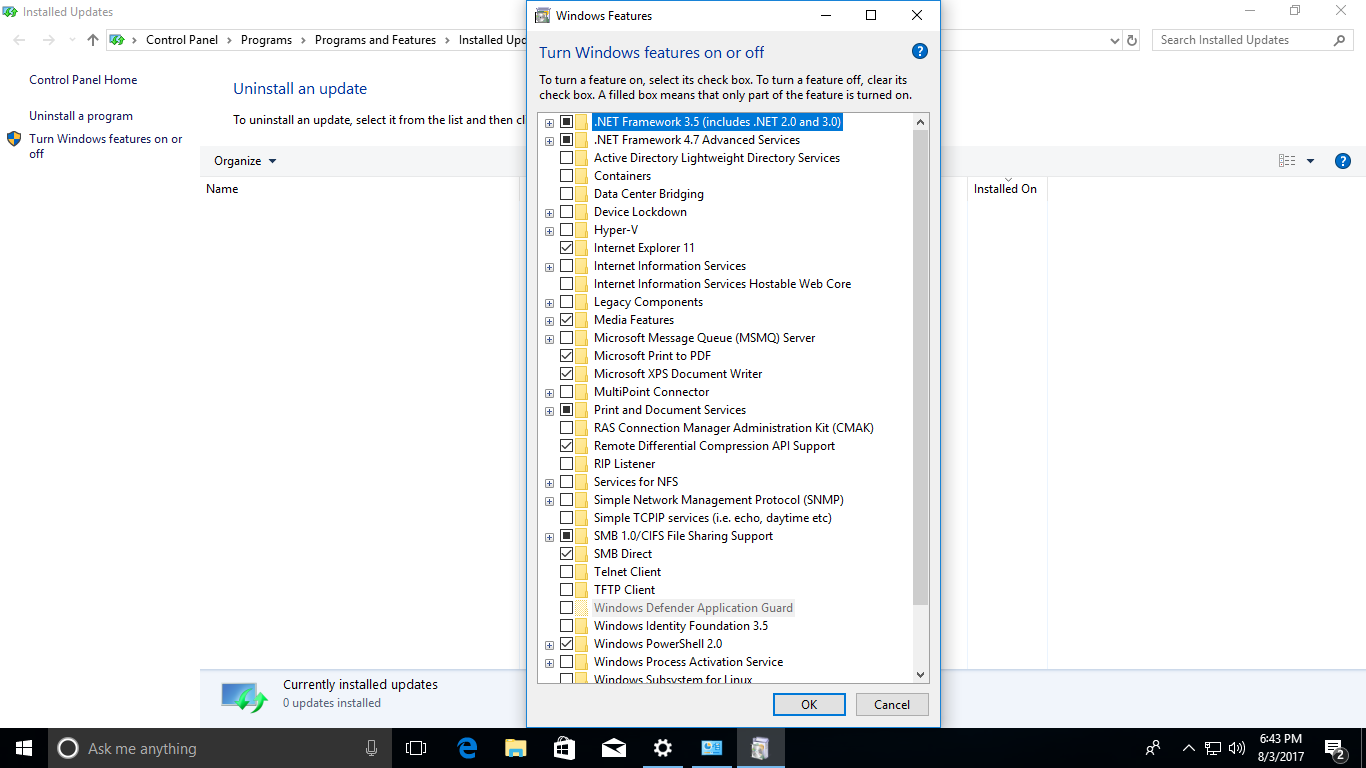The width and height of the screenshot is (1366, 768).
Task: Open the view options dropdown arrow
Action: pos(1310,161)
